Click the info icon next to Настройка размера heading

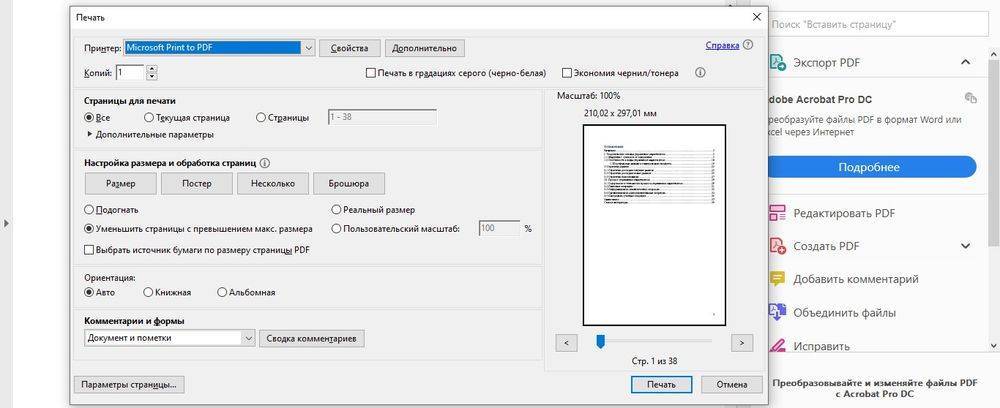point(265,163)
